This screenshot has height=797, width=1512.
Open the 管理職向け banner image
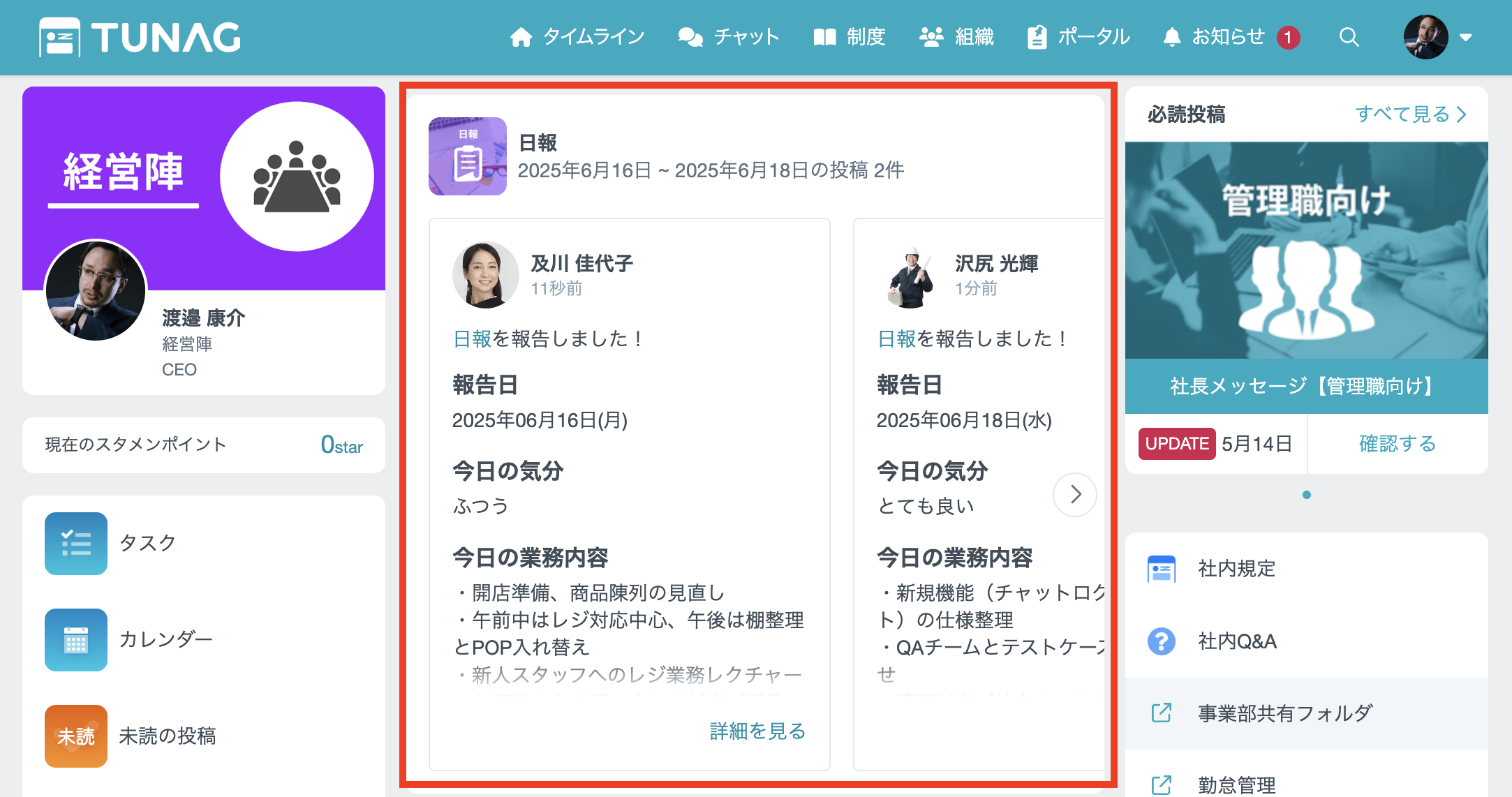point(1307,251)
